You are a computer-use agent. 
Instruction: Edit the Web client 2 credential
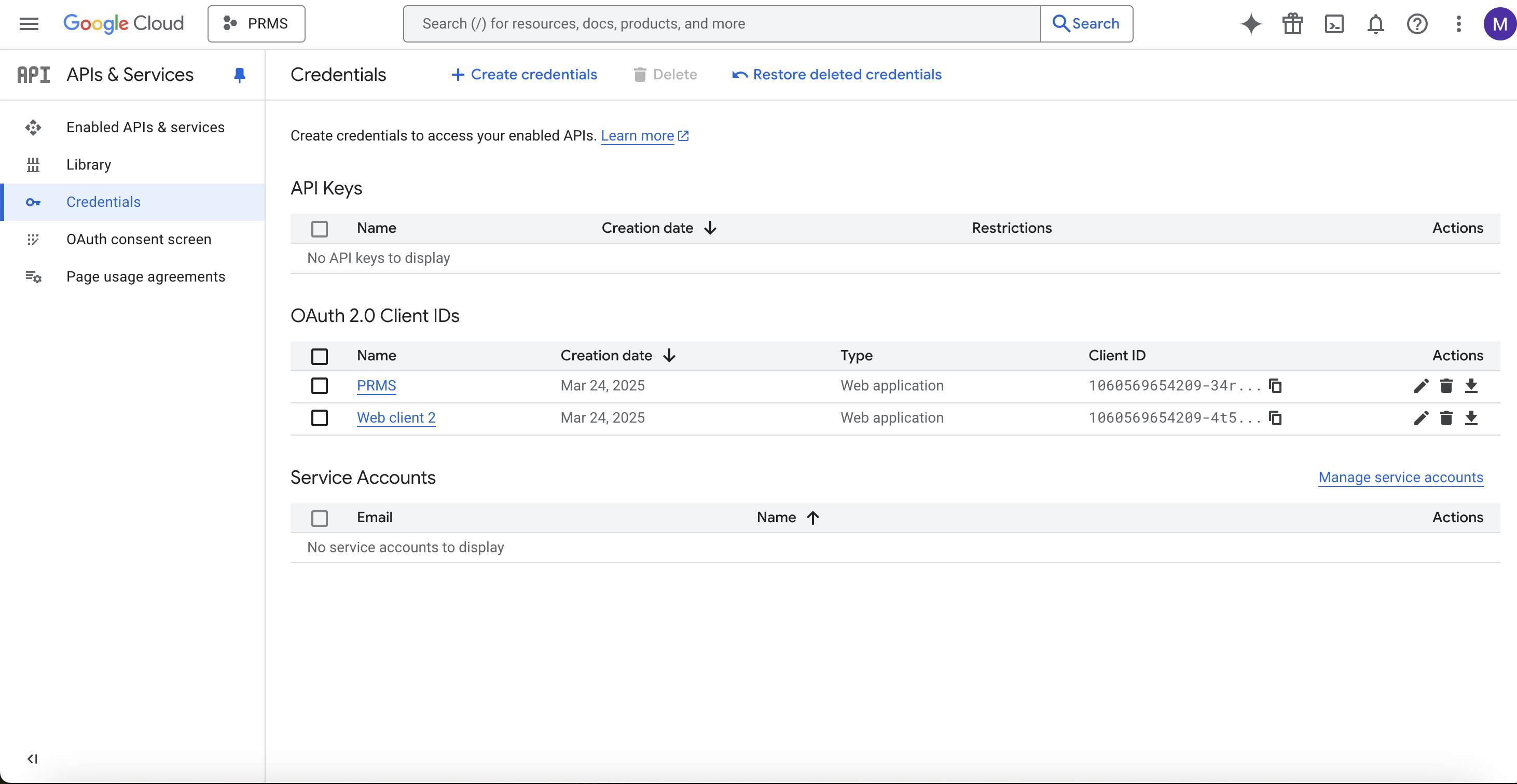point(1421,418)
